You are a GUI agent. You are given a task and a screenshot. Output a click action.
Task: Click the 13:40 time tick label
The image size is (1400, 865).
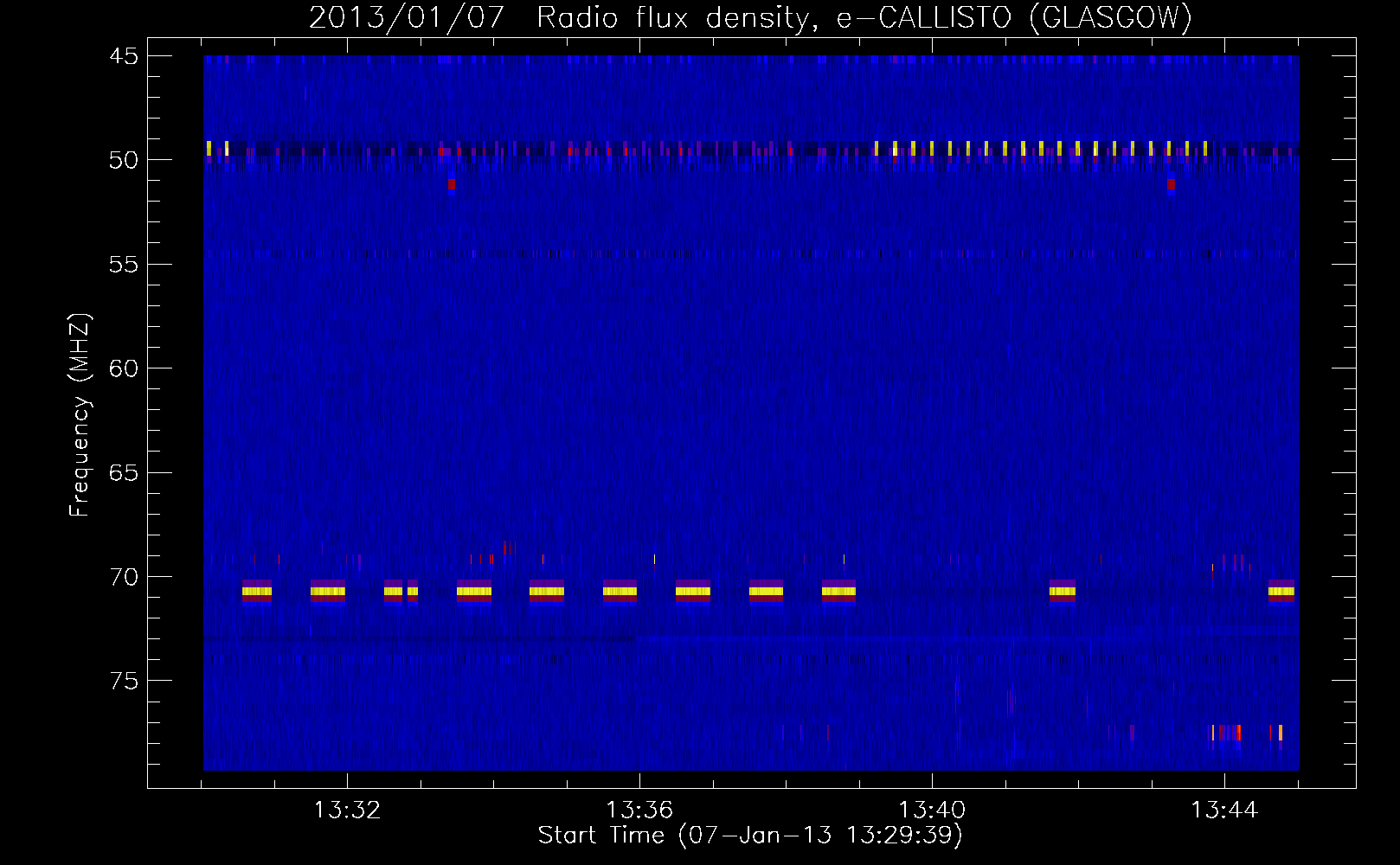coord(932,811)
